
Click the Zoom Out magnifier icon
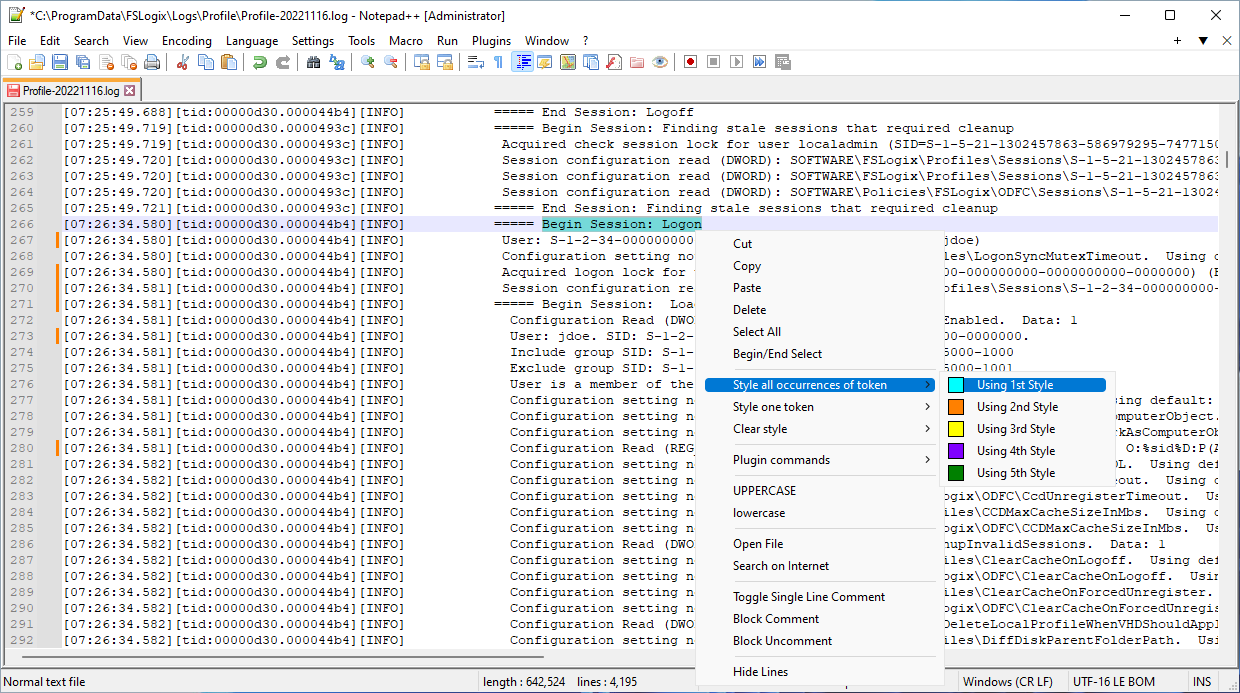click(x=391, y=62)
